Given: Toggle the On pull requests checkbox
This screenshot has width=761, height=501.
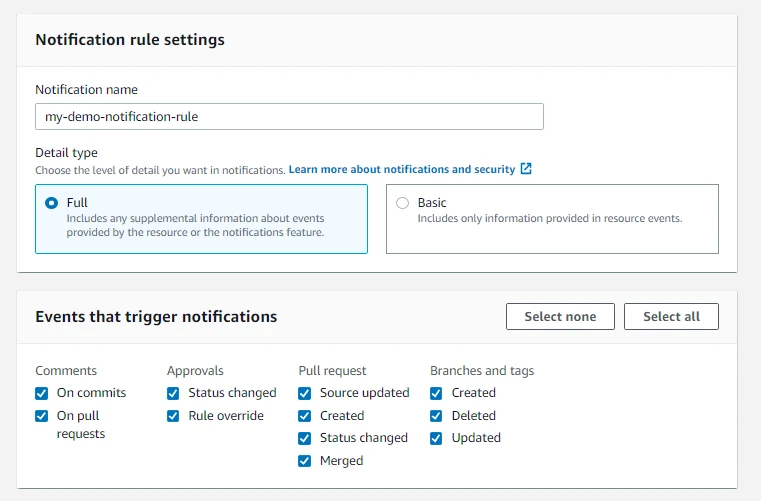Looking at the screenshot, I should [42, 416].
